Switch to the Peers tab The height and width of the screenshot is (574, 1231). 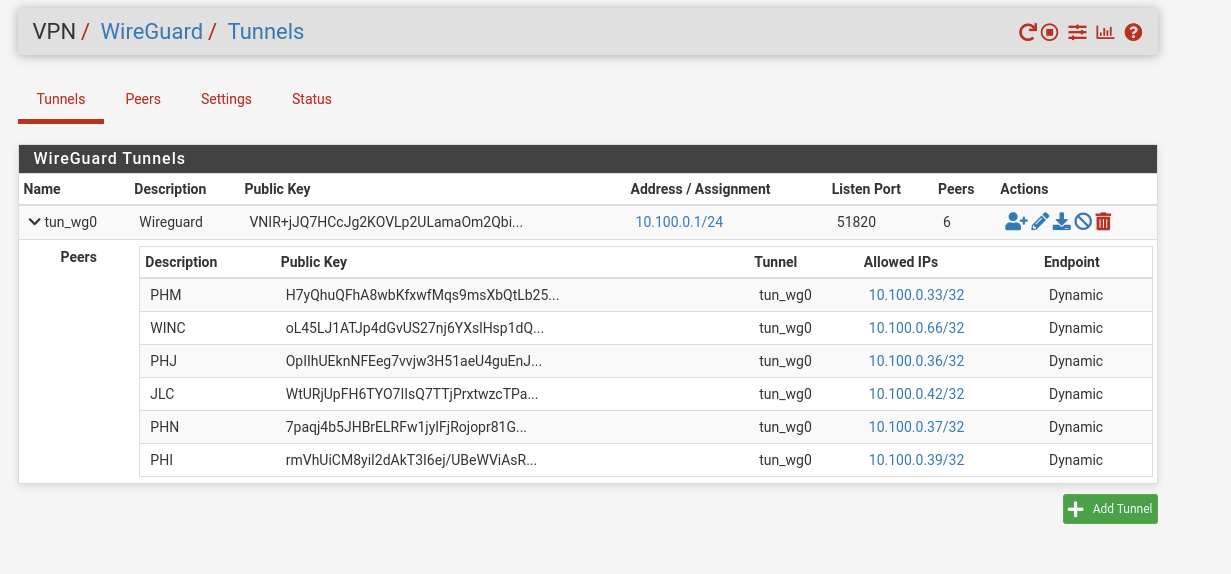[143, 99]
